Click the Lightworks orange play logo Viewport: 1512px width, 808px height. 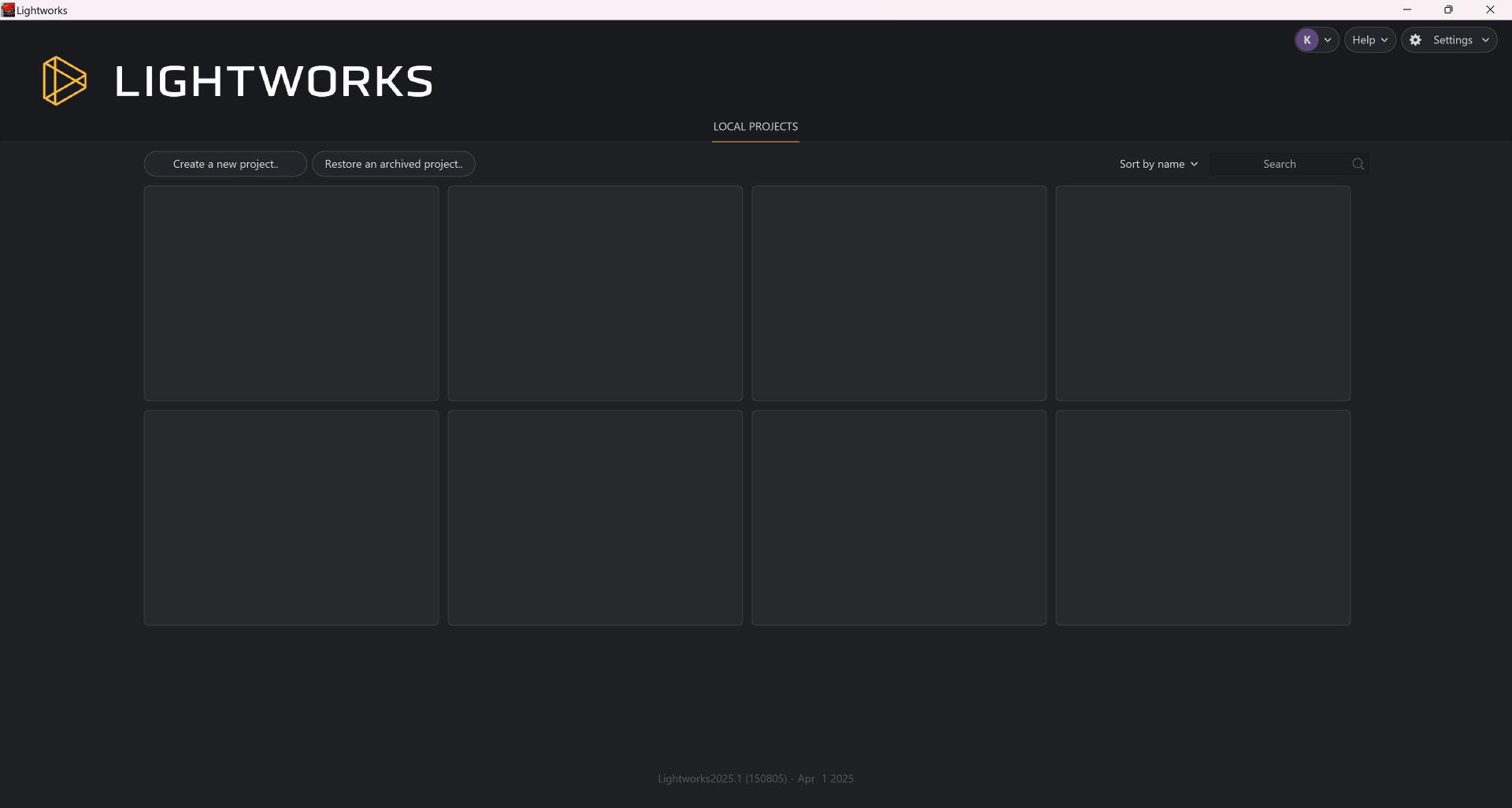coord(64,81)
